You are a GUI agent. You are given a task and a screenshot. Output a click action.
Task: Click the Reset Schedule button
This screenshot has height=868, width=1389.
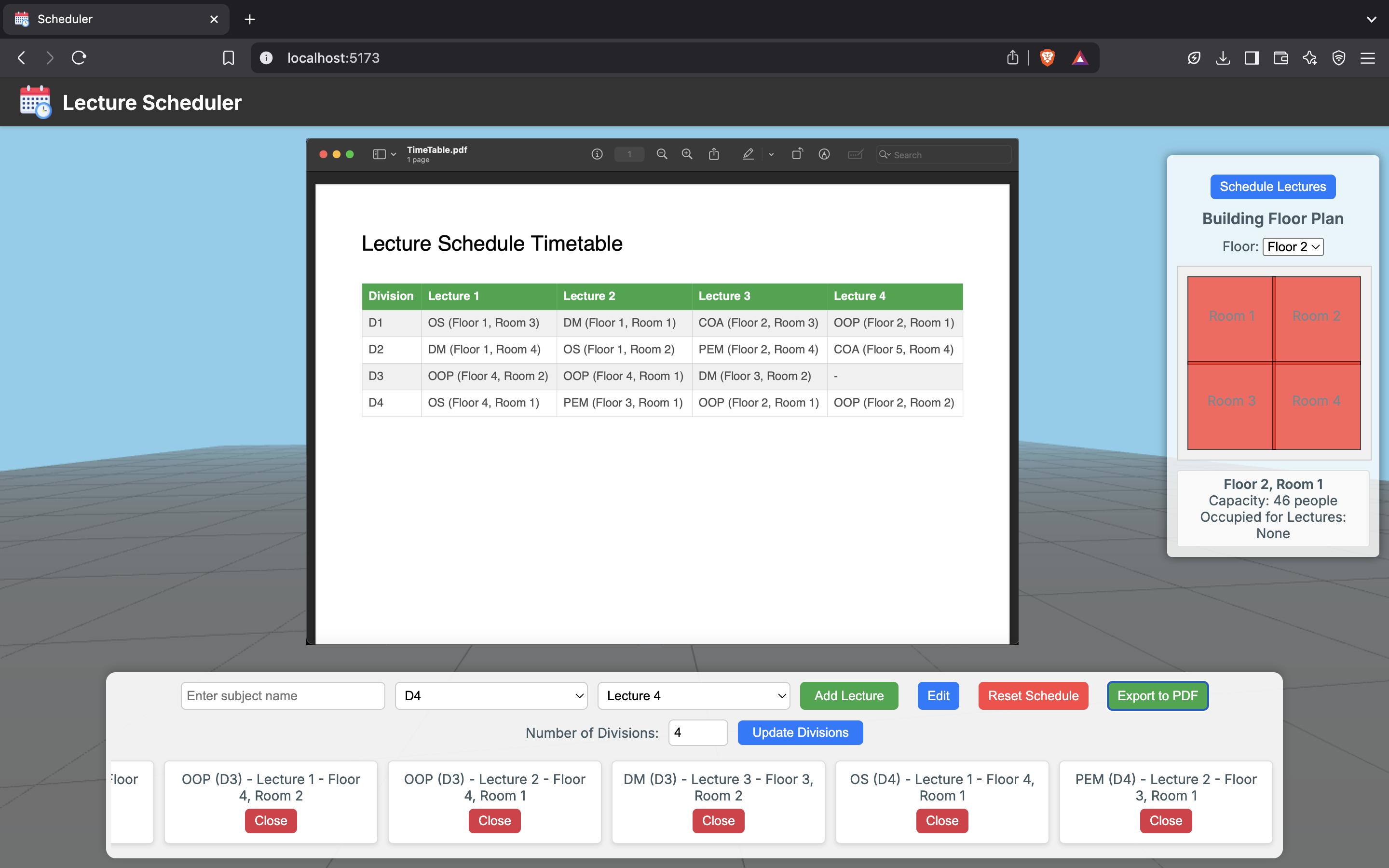(x=1033, y=696)
